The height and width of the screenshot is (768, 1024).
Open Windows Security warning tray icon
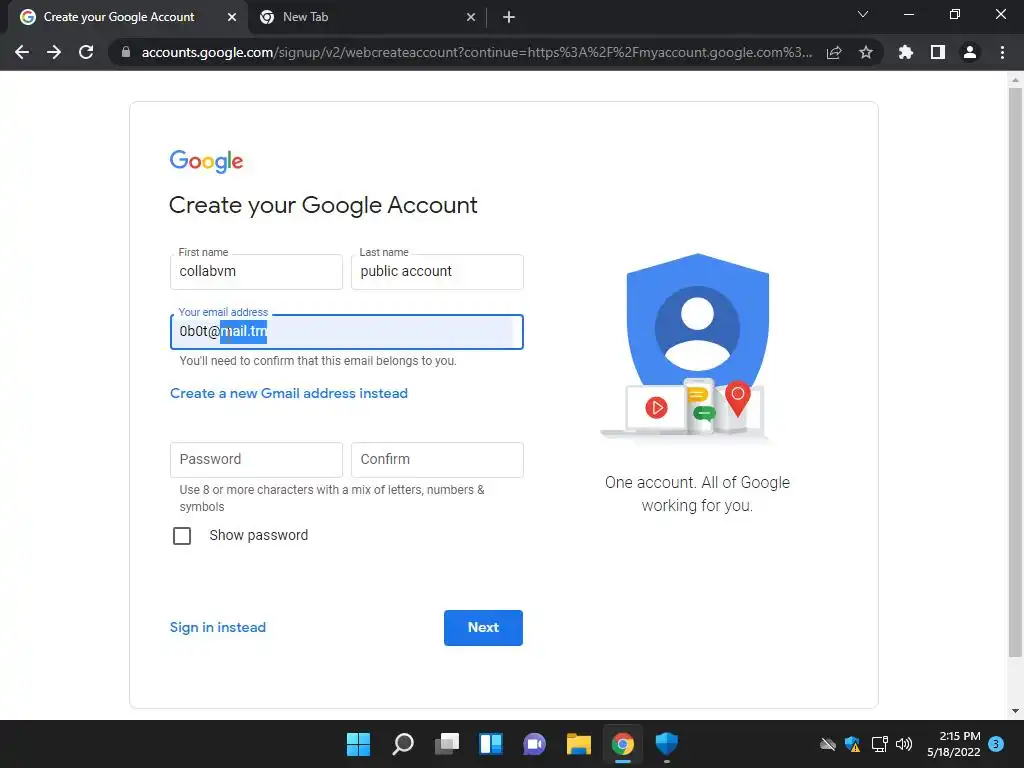tap(852, 744)
